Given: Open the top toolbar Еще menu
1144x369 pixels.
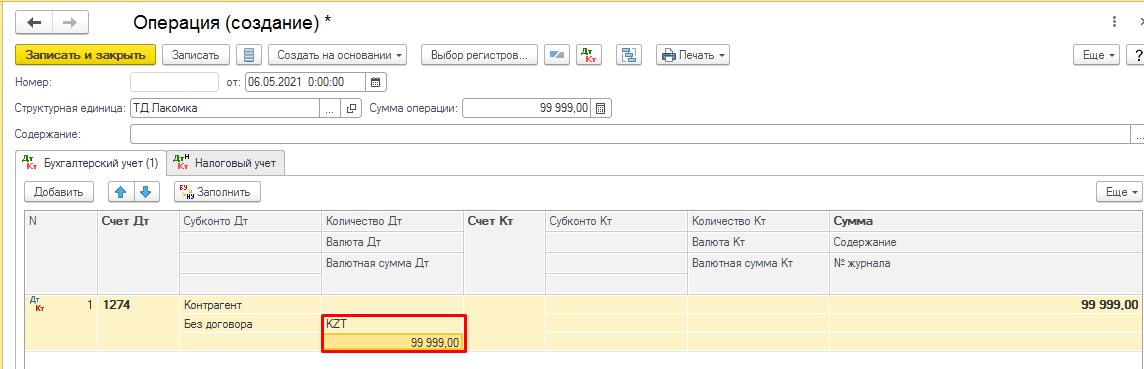Looking at the screenshot, I should point(1097,55).
